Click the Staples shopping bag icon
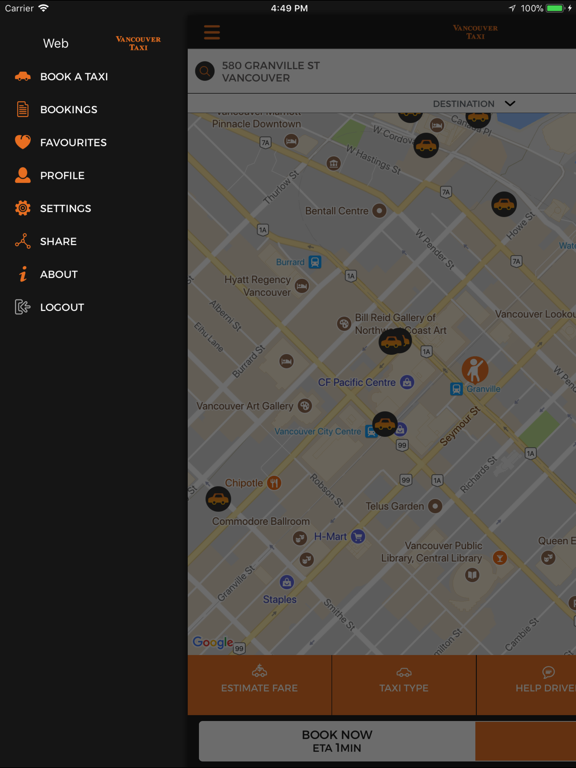Screen dimensions: 576x768 (x=287, y=582)
